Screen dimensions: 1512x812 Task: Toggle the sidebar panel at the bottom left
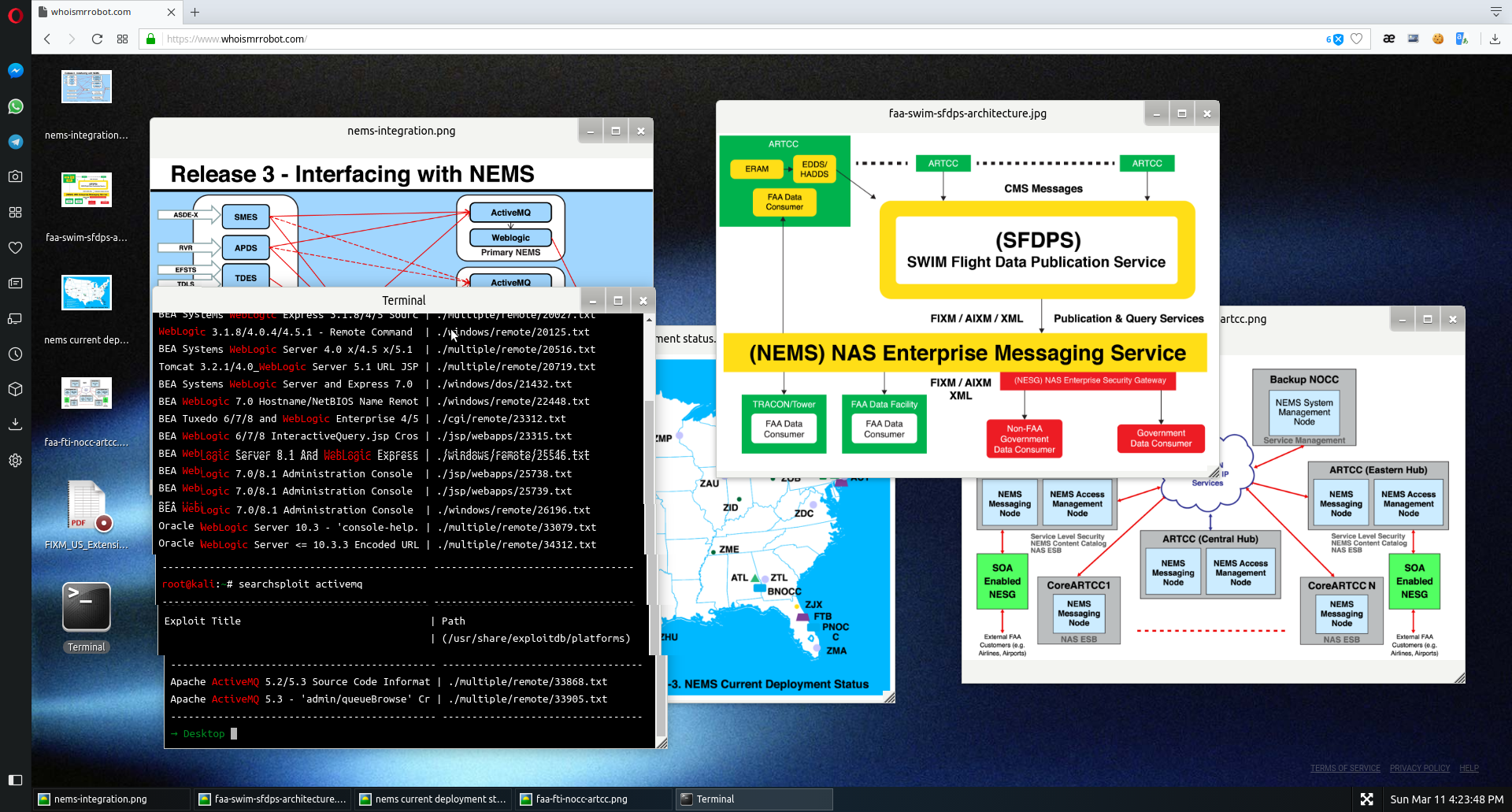point(15,780)
